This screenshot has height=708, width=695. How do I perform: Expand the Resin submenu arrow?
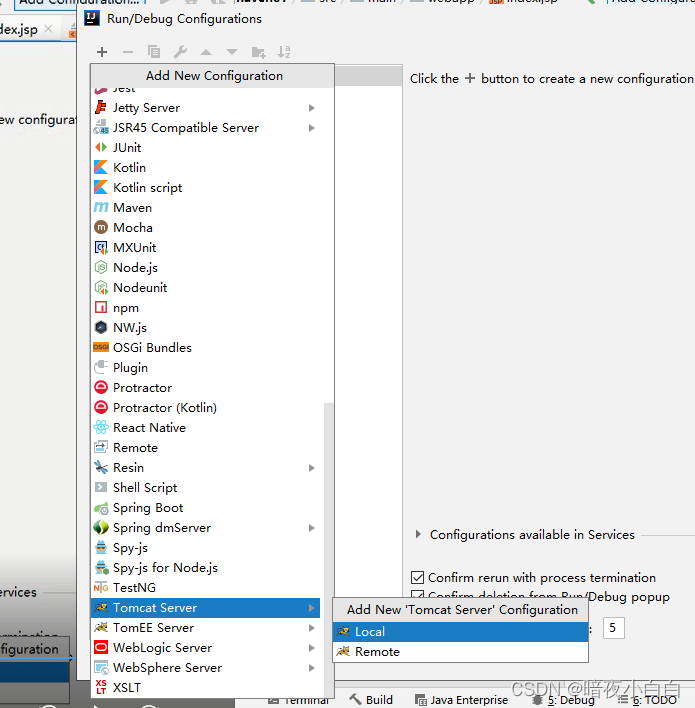pyautogui.click(x=312, y=467)
